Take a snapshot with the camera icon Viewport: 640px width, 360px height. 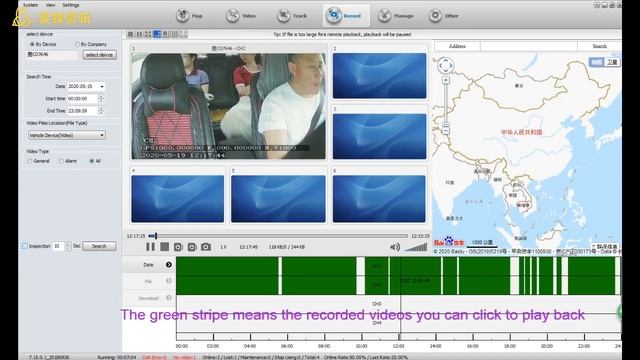(206, 247)
